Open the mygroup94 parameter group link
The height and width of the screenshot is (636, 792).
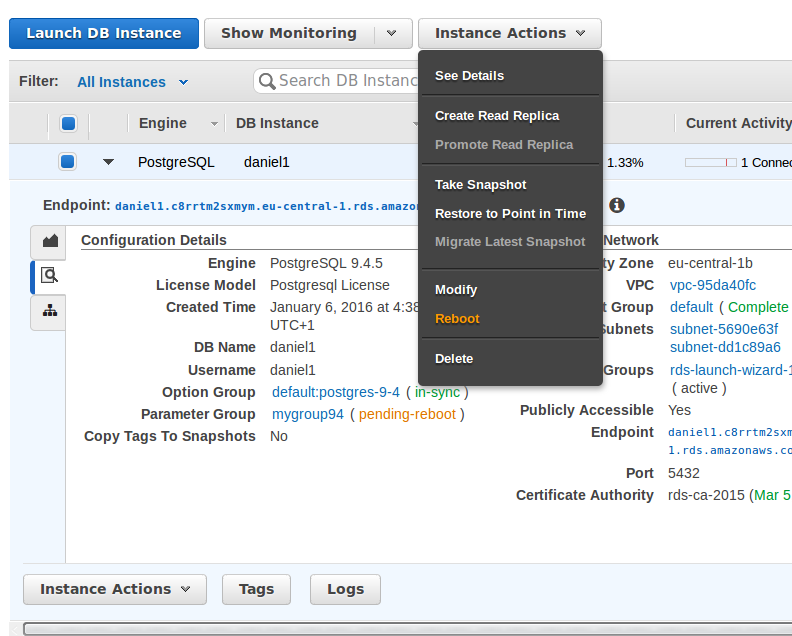coord(308,414)
